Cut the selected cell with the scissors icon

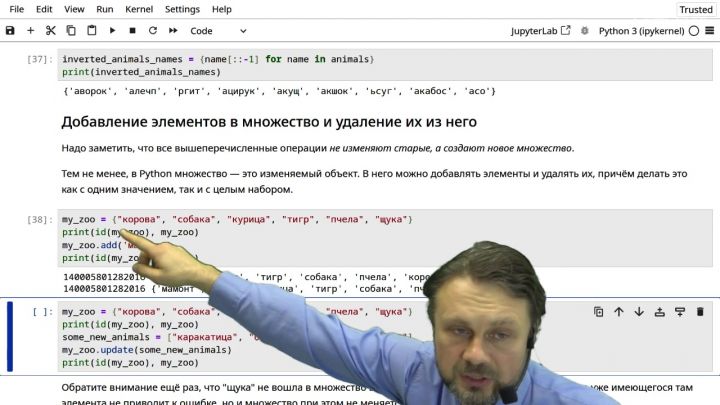tap(51, 31)
